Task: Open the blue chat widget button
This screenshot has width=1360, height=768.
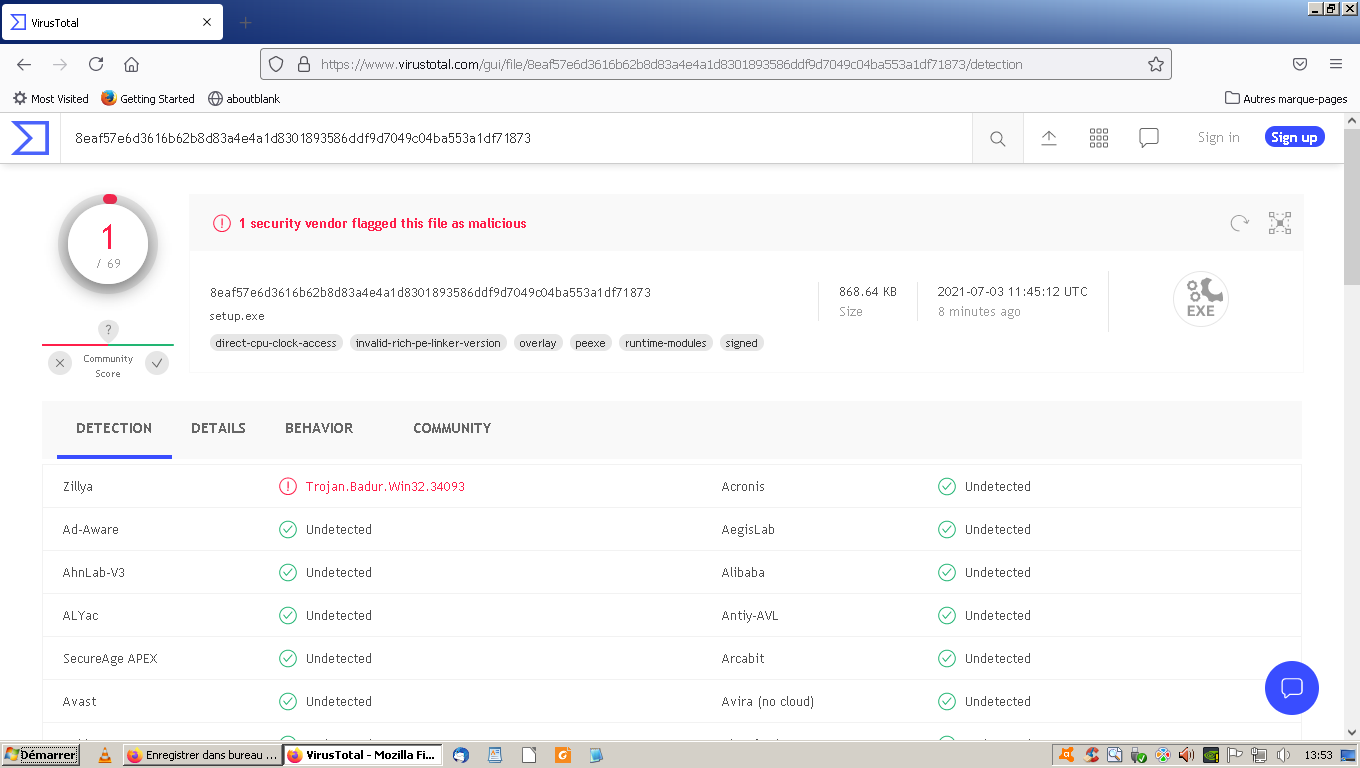Action: pyautogui.click(x=1292, y=688)
